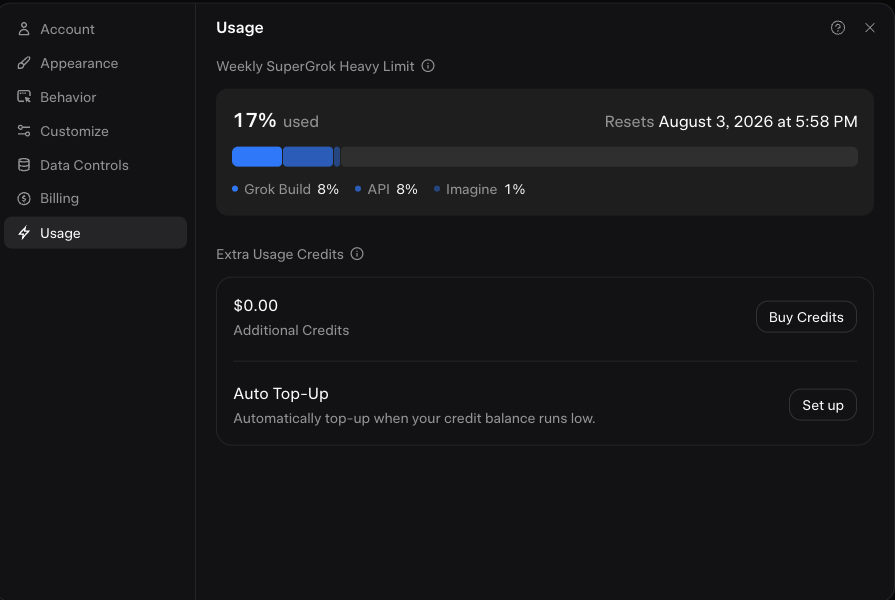Click the Extra Usage Credits label
The height and width of the screenshot is (600, 895).
tap(280, 254)
